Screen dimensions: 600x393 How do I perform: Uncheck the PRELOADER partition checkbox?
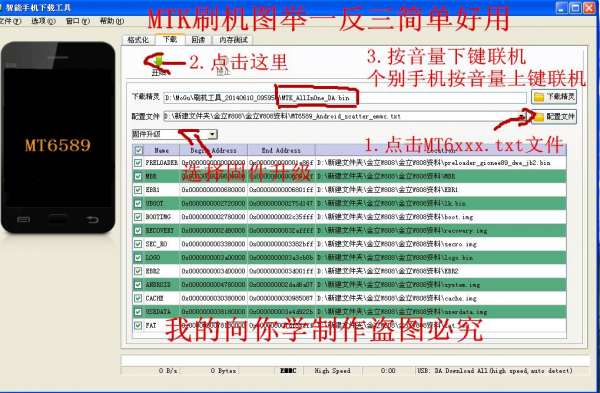pyautogui.click(x=138, y=163)
